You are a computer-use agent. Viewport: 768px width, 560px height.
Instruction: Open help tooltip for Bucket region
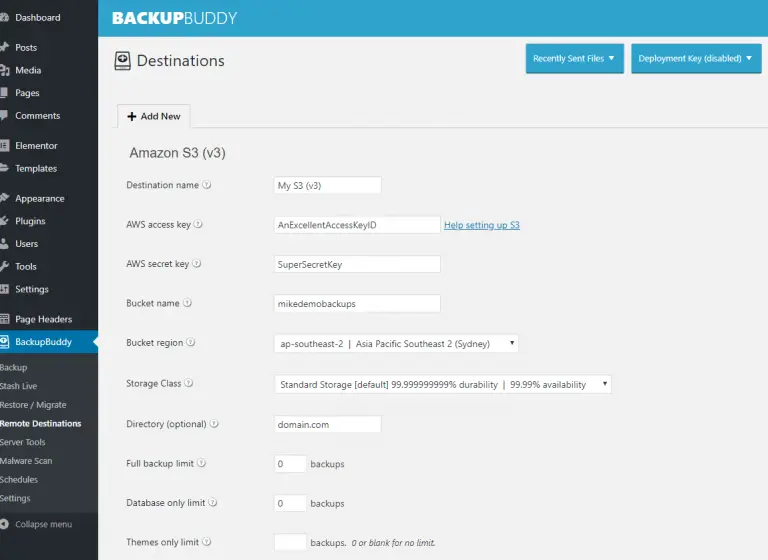point(191,342)
